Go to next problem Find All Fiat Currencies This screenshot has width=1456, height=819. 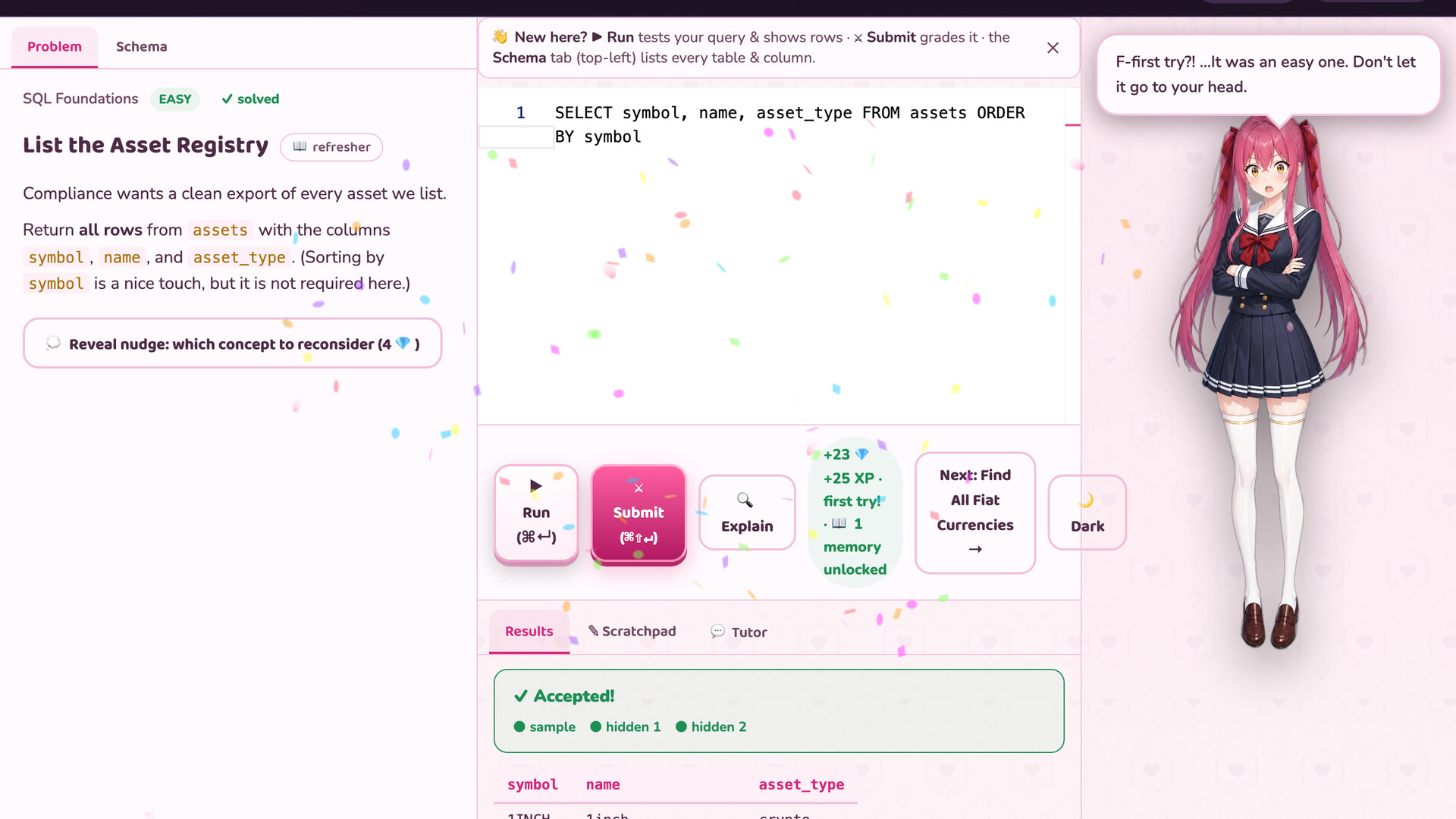point(975,513)
